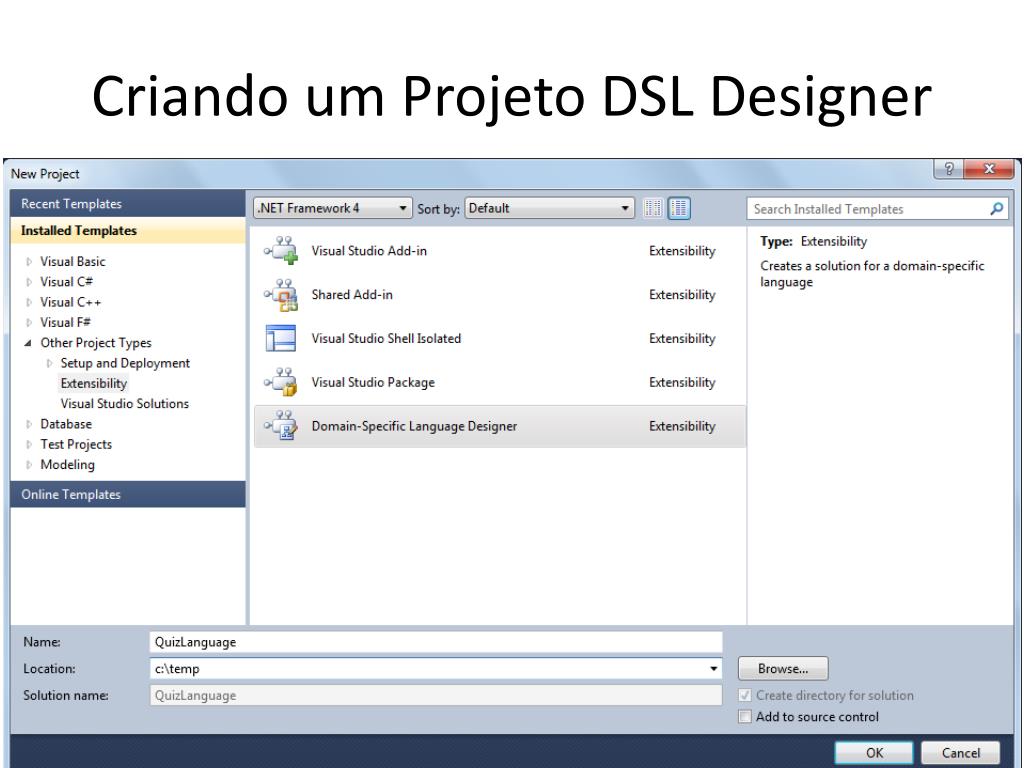Select the 'Shared Add-in' template name
Image resolution: width=1024 pixels, height=768 pixels.
coord(352,295)
